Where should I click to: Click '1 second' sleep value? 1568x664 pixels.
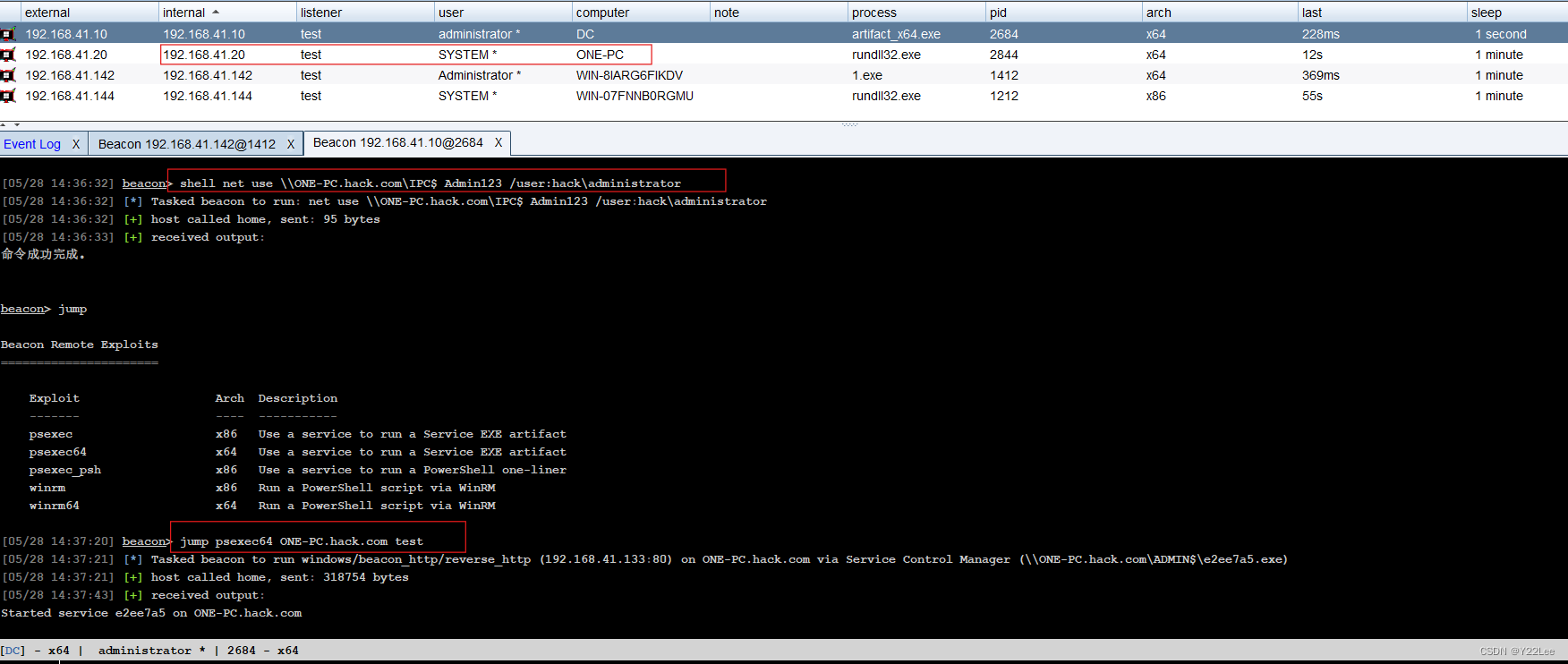point(1501,34)
